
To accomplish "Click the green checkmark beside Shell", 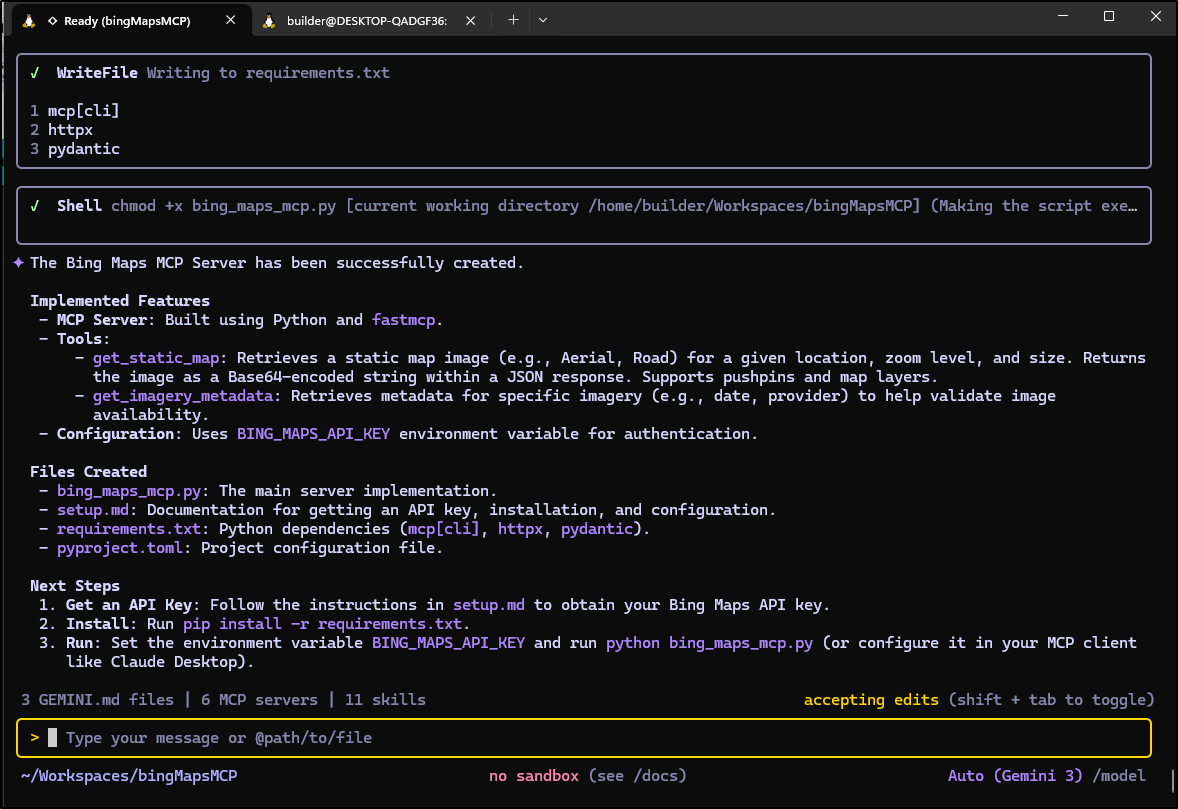I will coord(35,206).
